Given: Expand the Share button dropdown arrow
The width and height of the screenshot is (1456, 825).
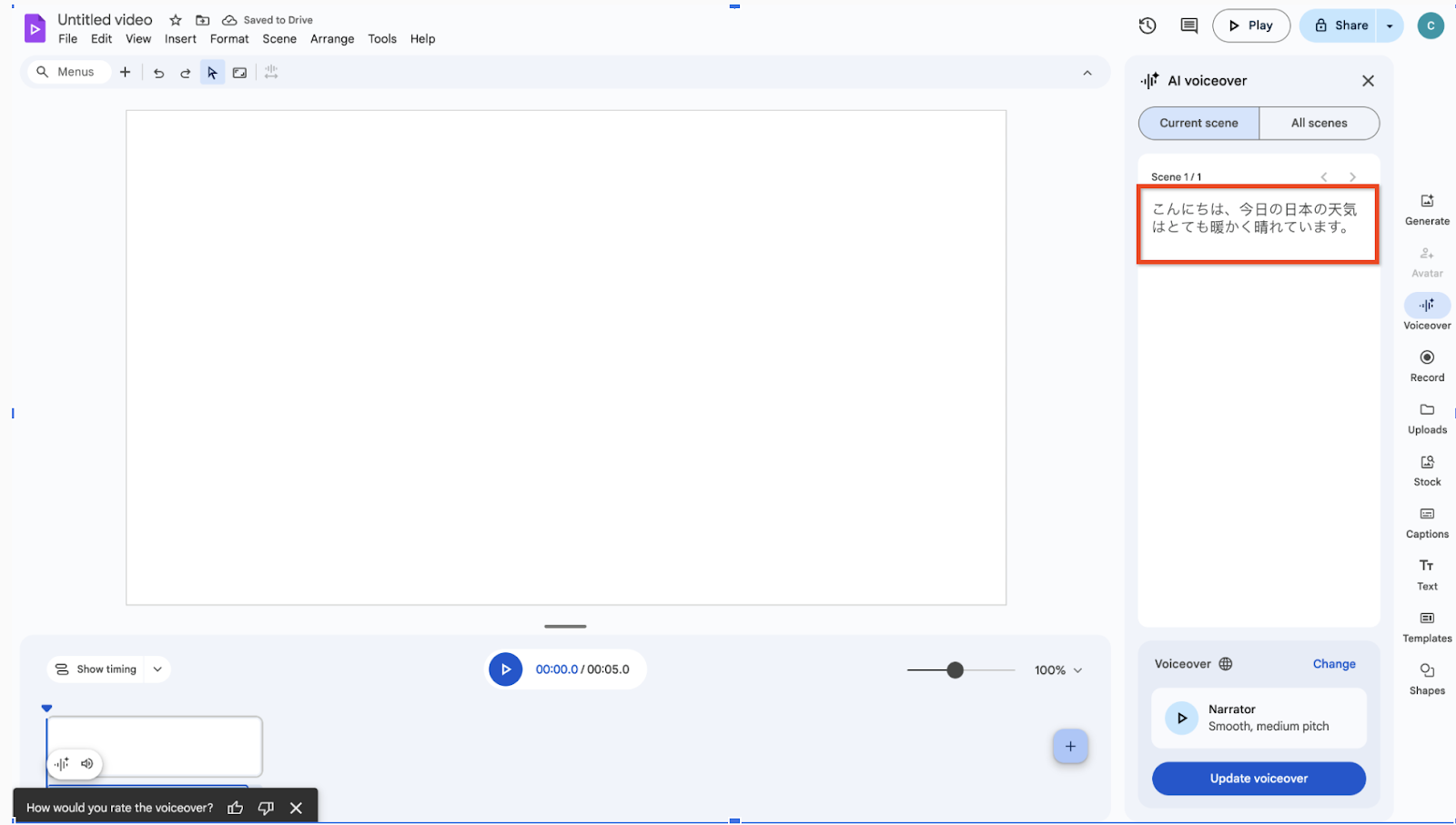Looking at the screenshot, I should (1389, 25).
